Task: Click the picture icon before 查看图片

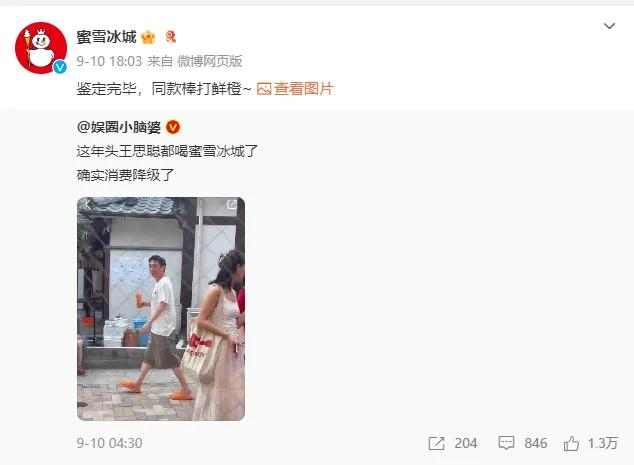Action: 264,89
